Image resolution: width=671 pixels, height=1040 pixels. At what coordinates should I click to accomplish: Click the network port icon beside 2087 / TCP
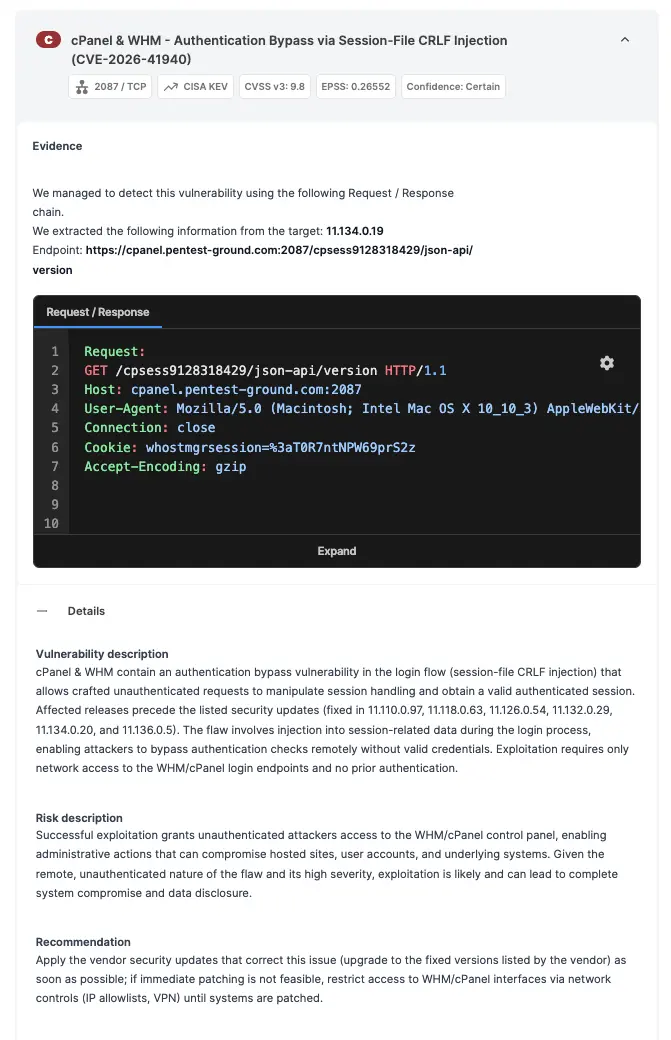click(x=82, y=87)
